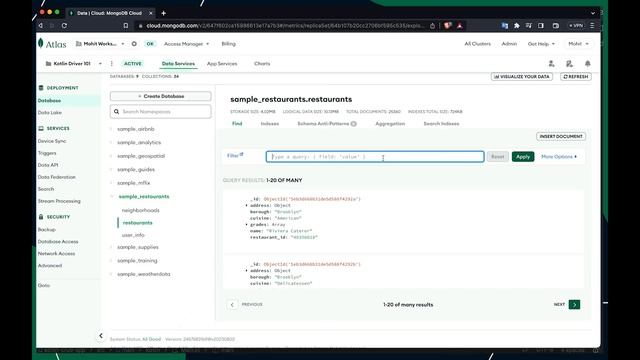Switch to Data Services tab
The height and width of the screenshot is (360, 640).
coord(178,64)
